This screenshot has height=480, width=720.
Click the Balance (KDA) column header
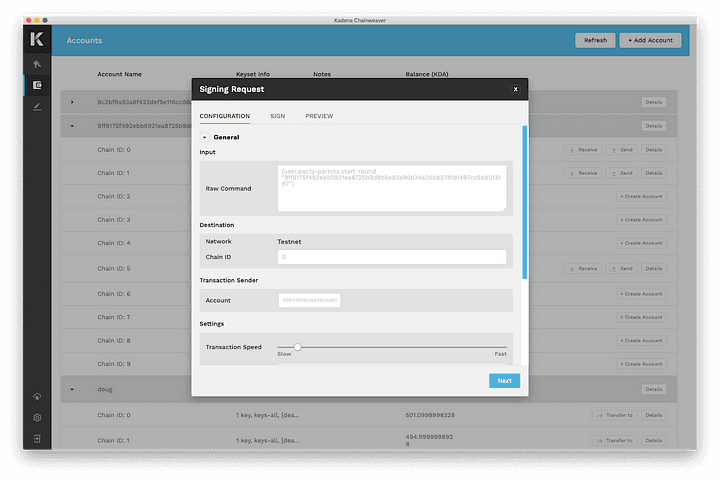pos(427,74)
